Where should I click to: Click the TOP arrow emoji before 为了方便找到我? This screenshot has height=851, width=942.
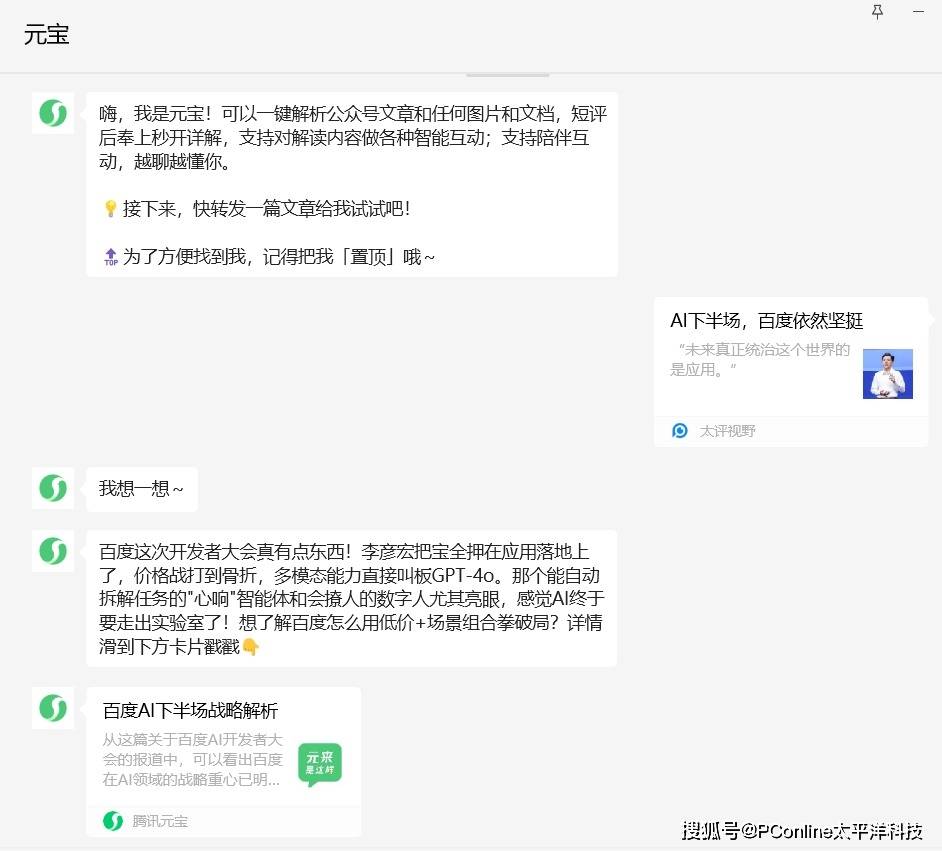coord(111,257)
